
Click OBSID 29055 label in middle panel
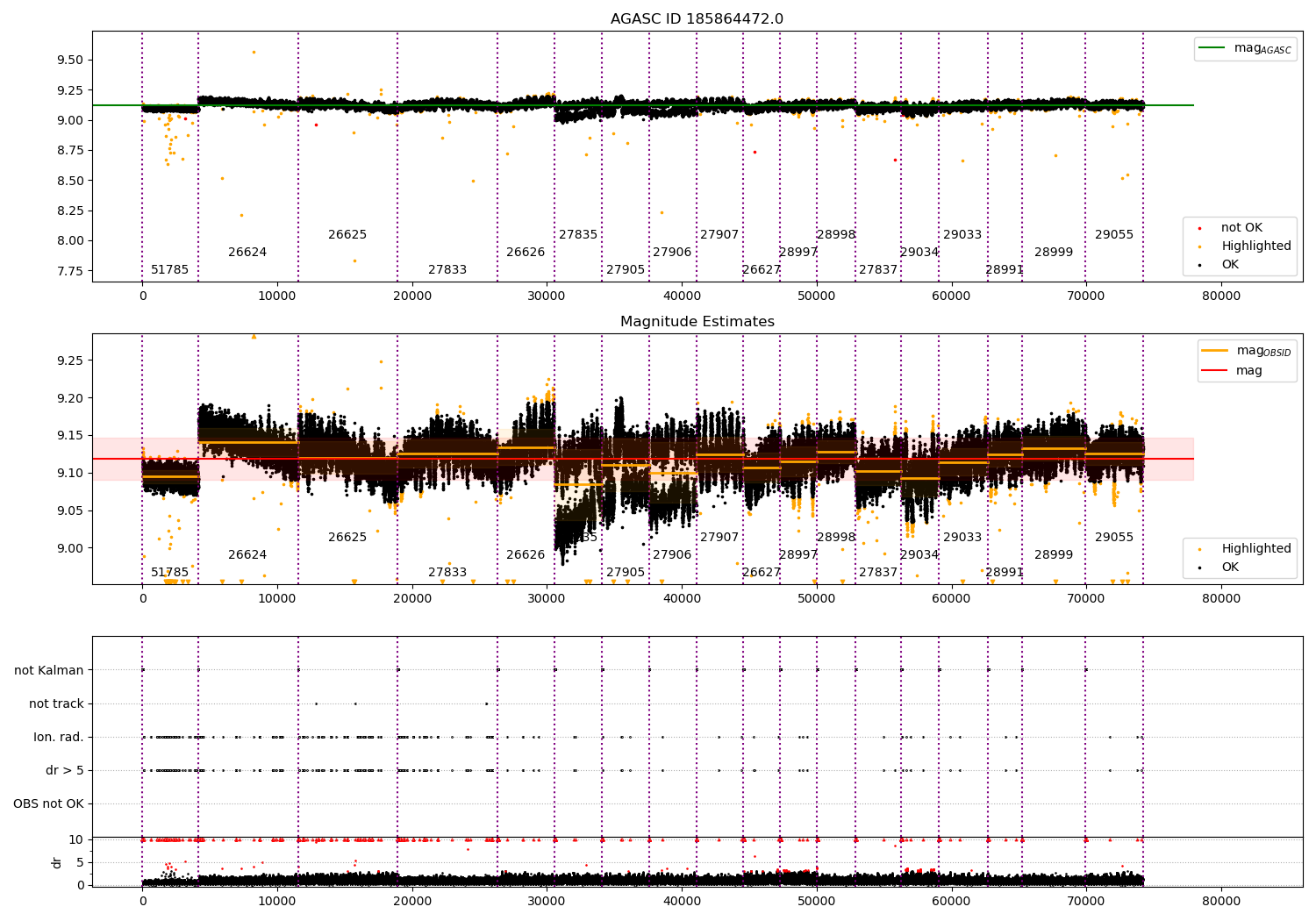tap(1114, 538)
